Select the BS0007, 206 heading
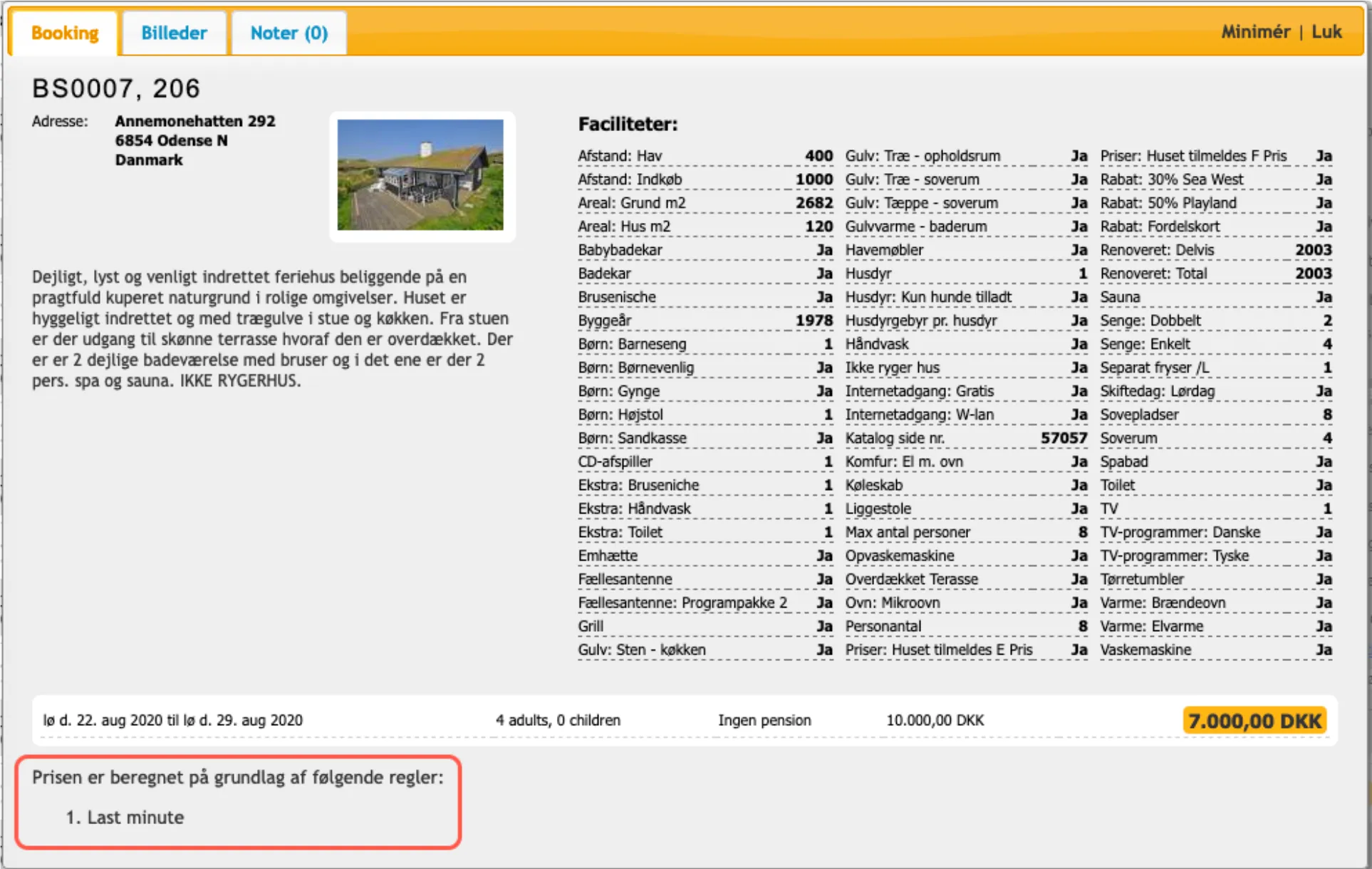 [116, 88]
